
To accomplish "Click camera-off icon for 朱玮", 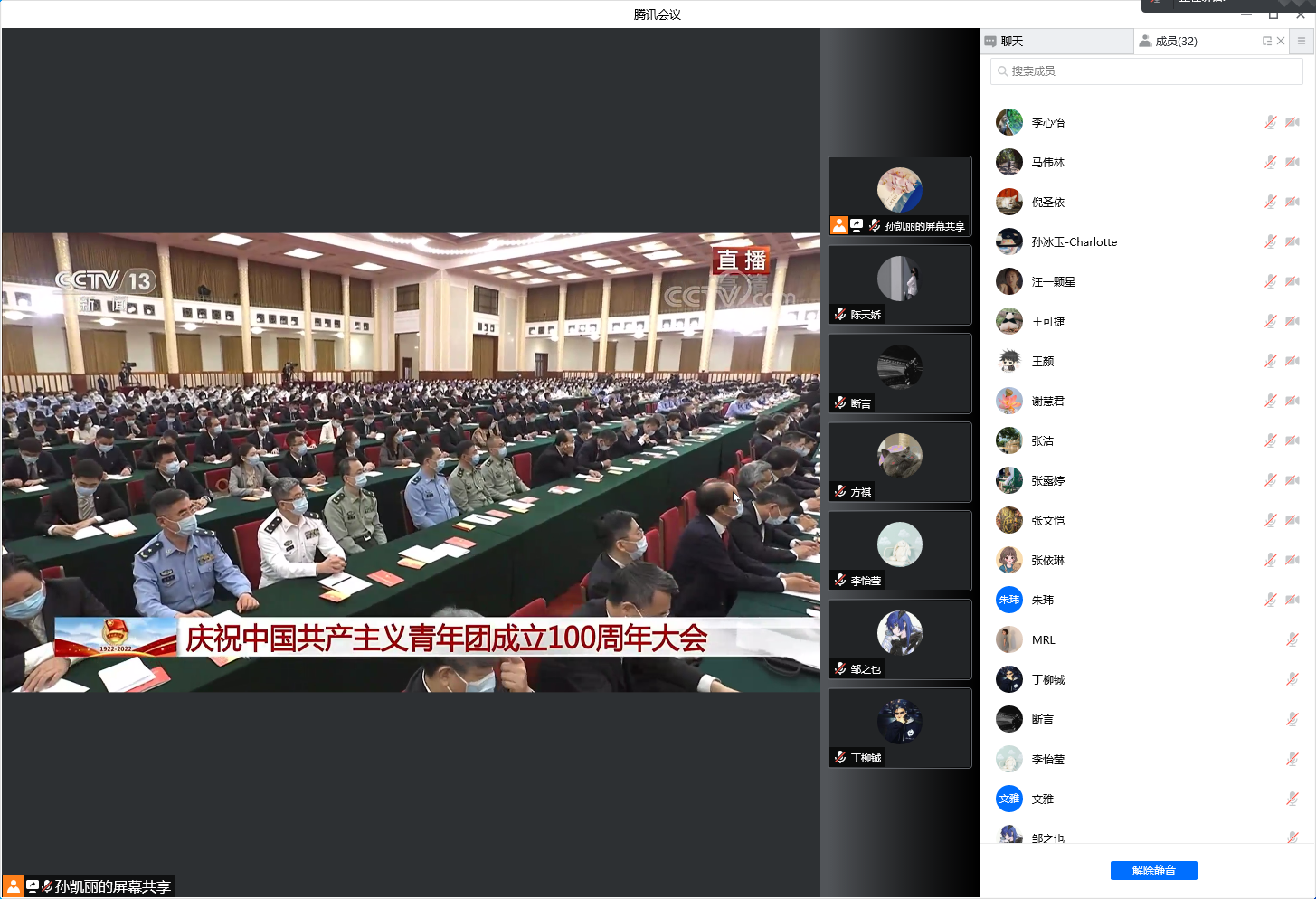I will pos(1292,600).
